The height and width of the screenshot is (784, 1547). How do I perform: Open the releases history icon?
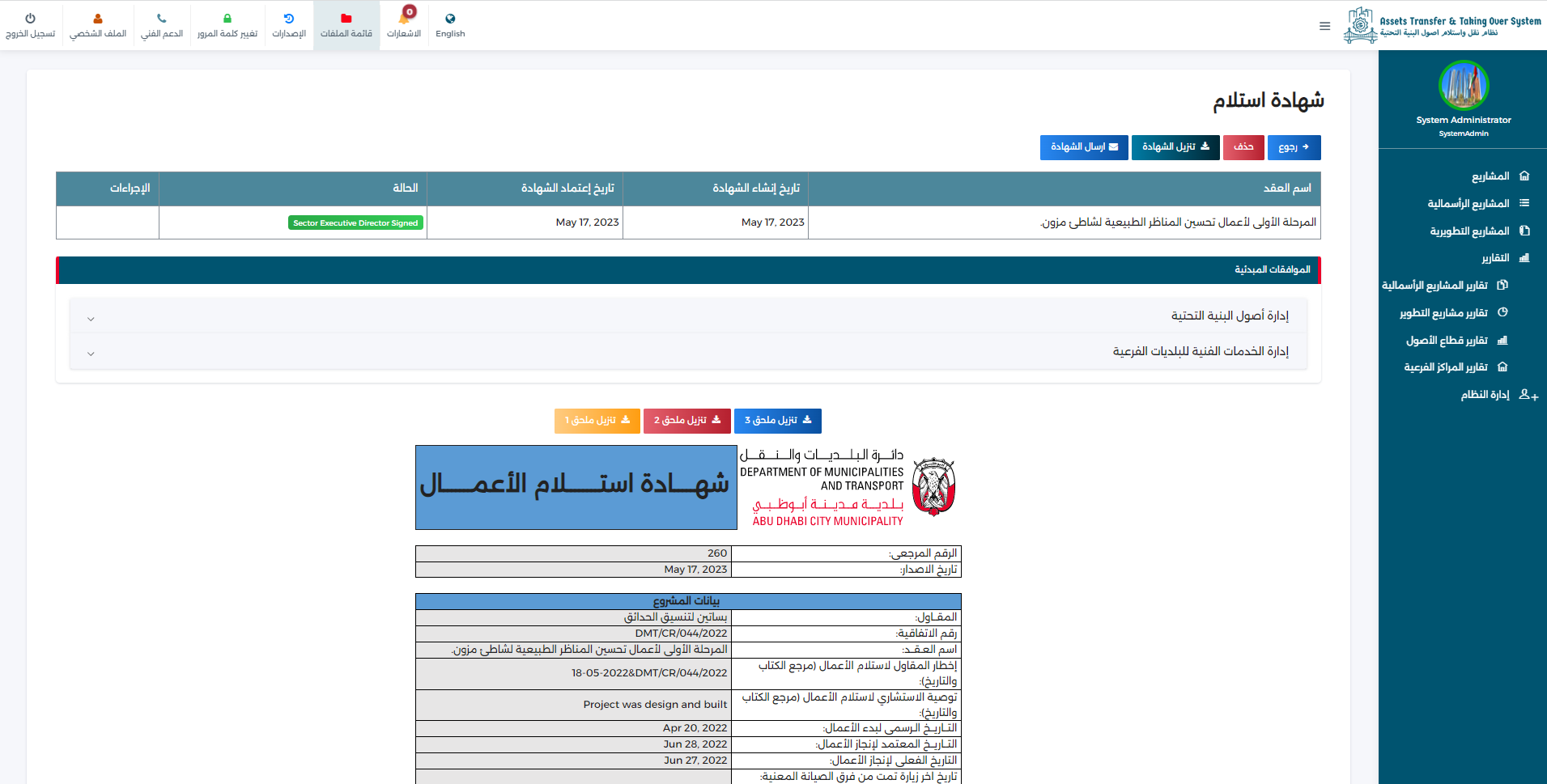289,19
